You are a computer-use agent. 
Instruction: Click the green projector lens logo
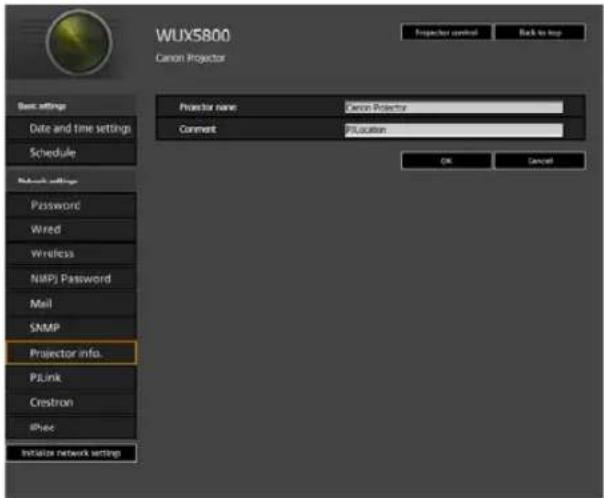tap(79, 42)
